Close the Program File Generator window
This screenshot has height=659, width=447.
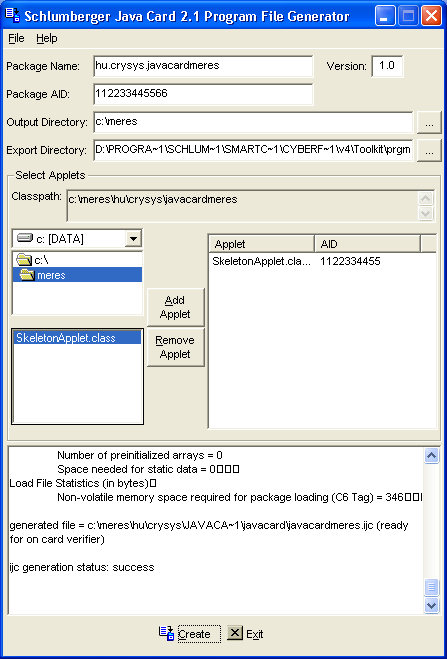pyautogui.click(x=431, y=16)
